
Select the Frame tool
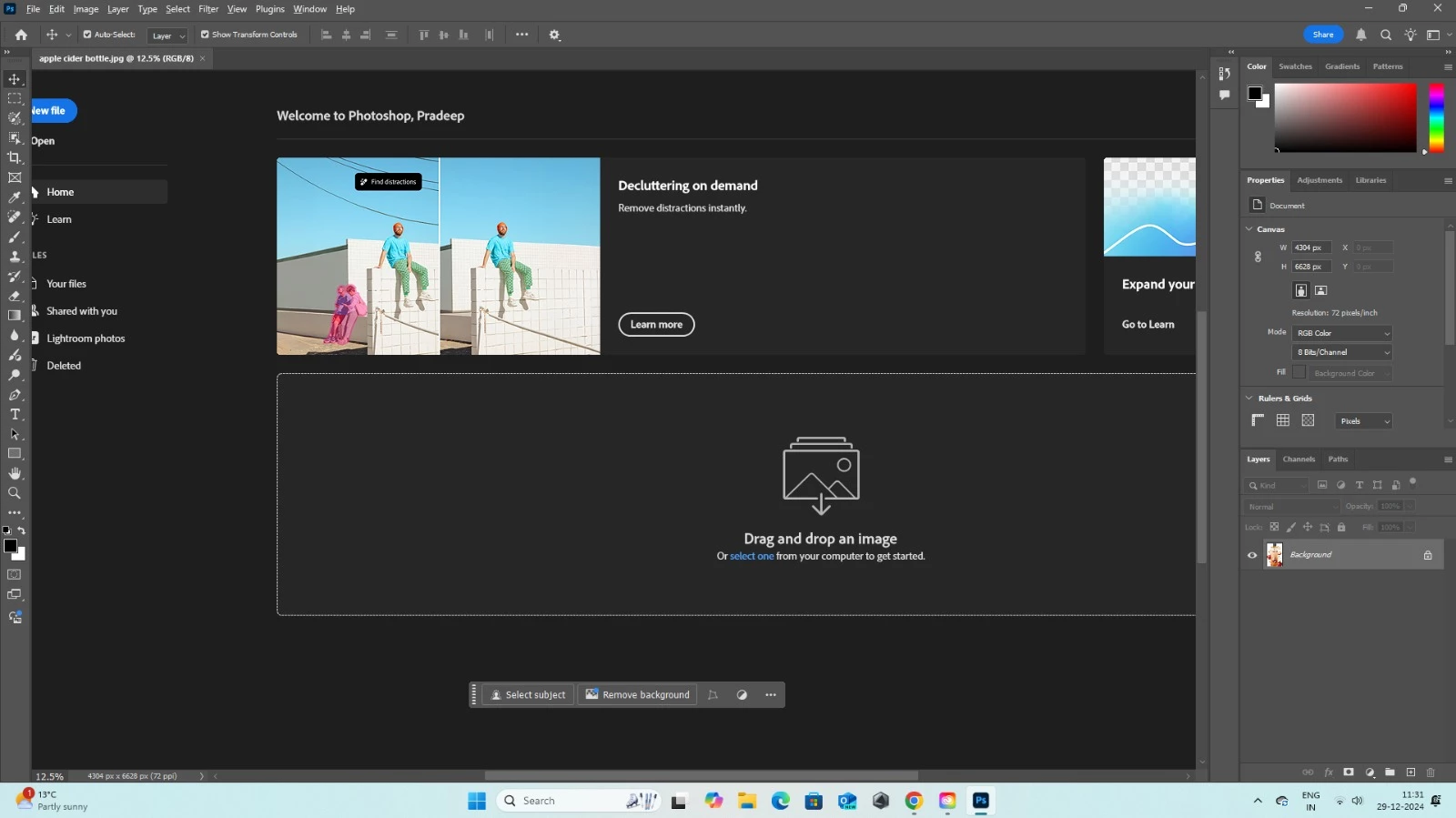pyautogui.click(x=15, y=177)
